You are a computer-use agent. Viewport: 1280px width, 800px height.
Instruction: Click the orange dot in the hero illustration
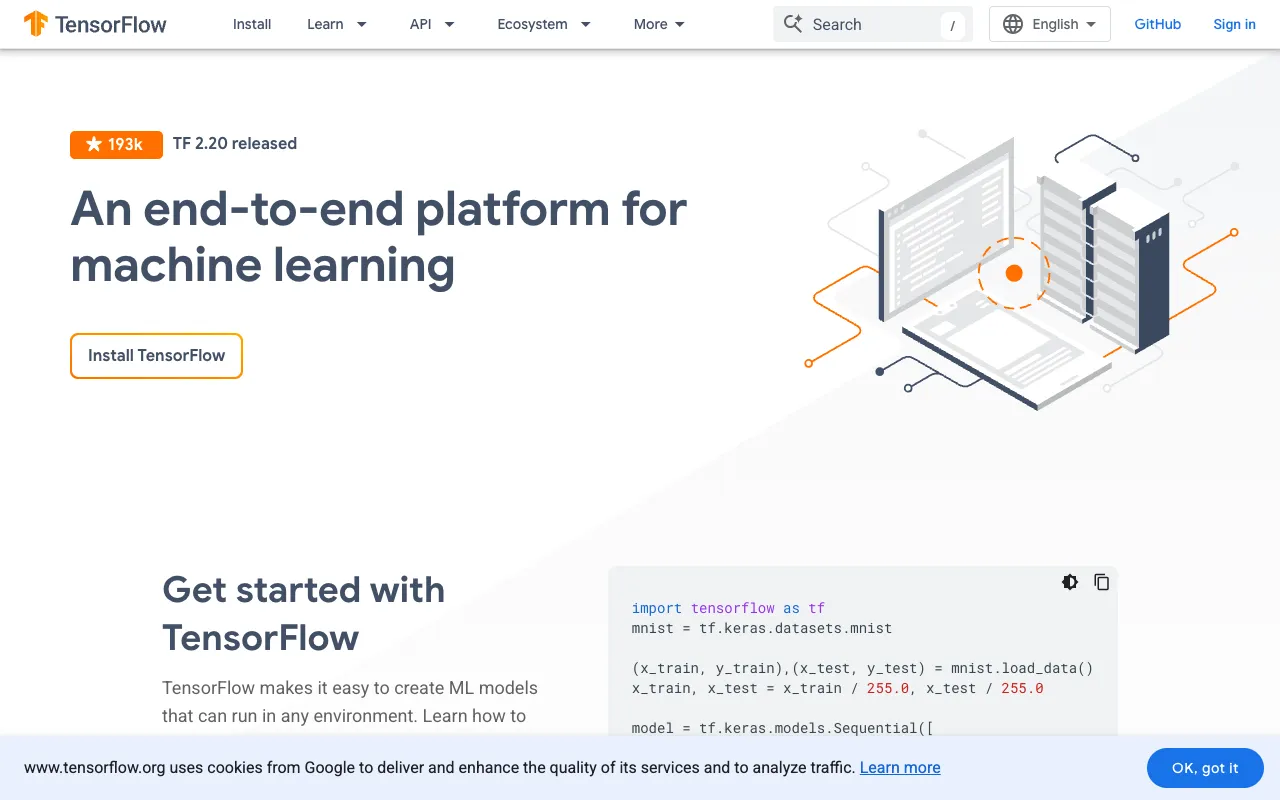point(1014,272)
